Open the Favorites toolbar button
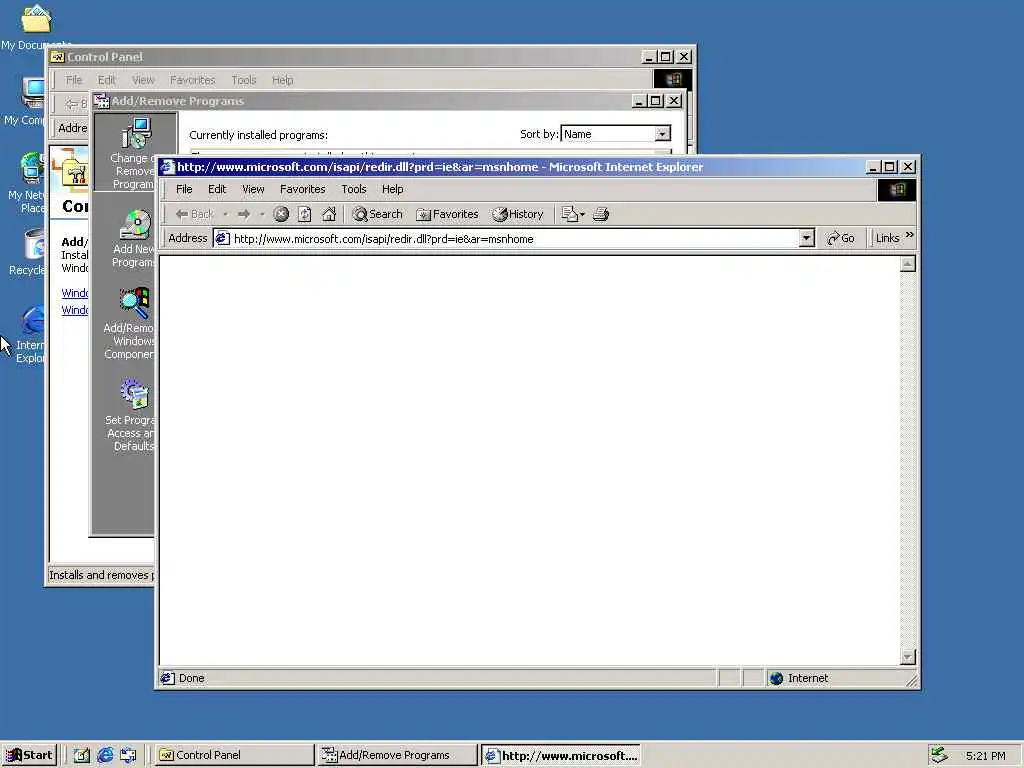The height and width of the screenshot is (768, 1024). [447, 214]
